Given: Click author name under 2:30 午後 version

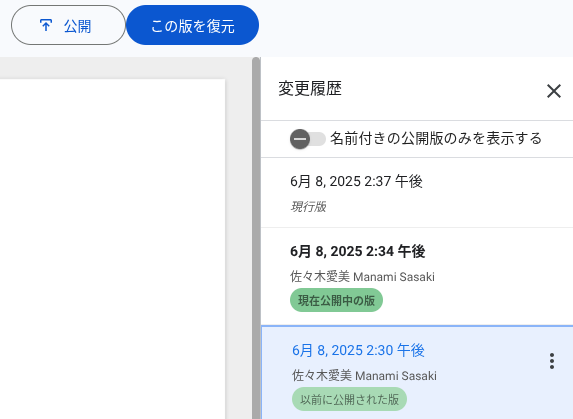Looking at the screenshot, I should (364, 376).
